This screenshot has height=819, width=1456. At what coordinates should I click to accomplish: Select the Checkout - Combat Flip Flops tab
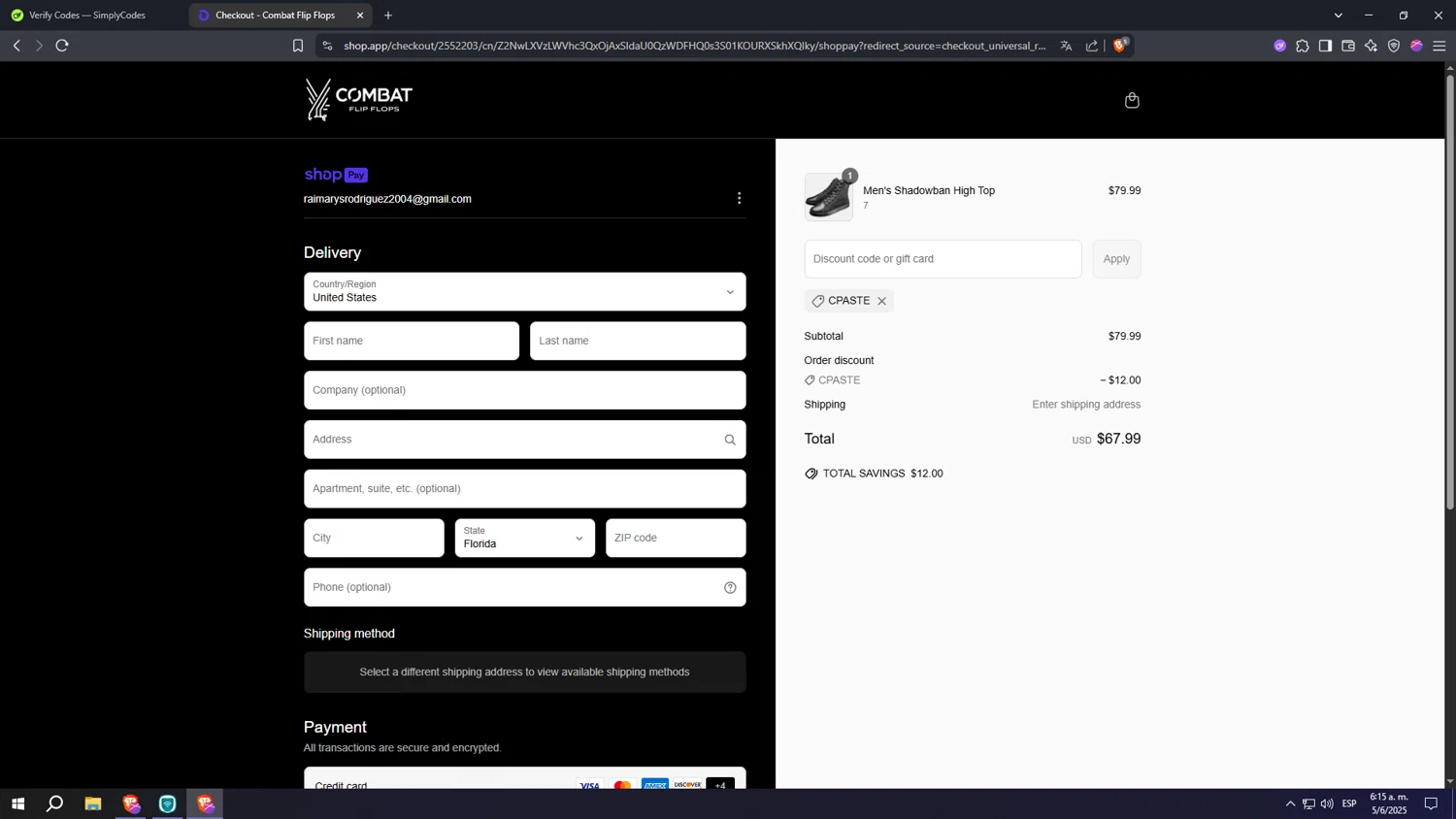click(x=275, y=16)
